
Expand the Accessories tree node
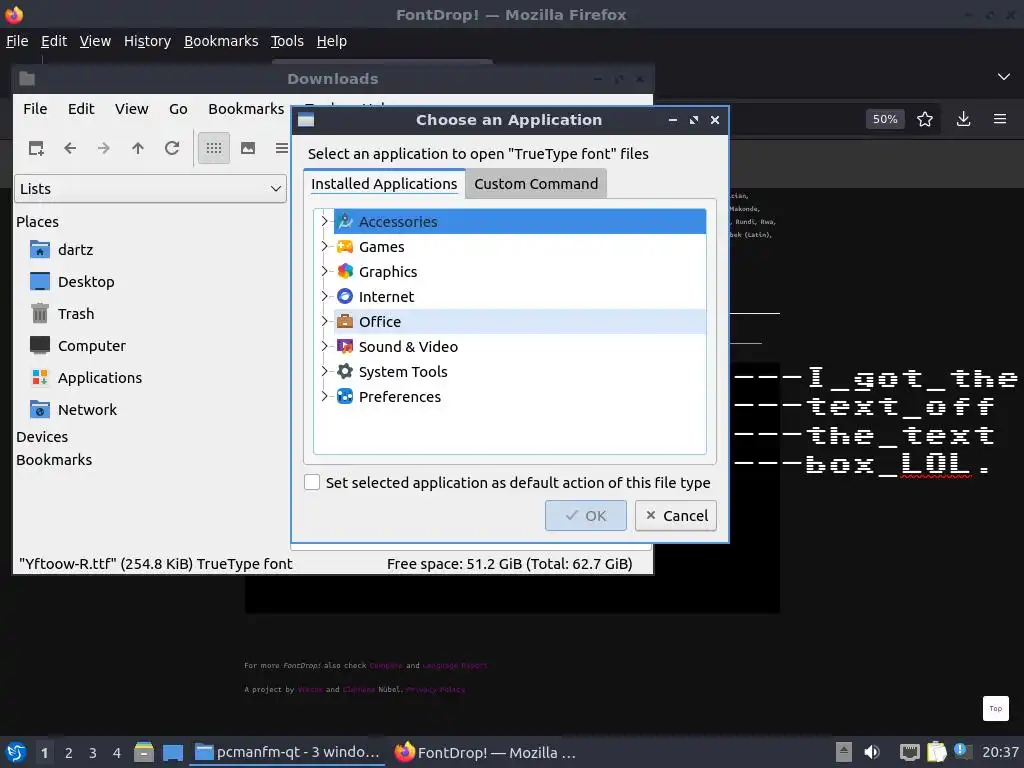[x=325, y=221]
